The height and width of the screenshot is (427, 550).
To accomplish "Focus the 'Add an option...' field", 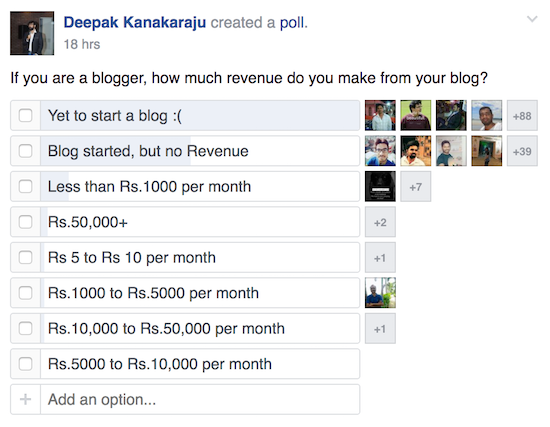I will (x=200, y=399).
